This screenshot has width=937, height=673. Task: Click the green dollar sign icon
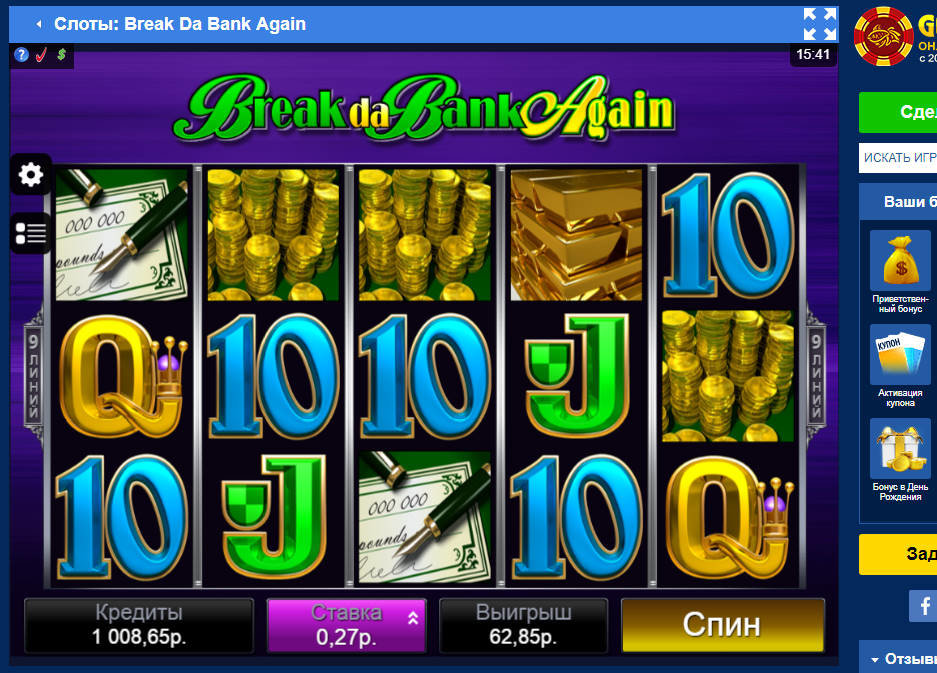[62, 55]
